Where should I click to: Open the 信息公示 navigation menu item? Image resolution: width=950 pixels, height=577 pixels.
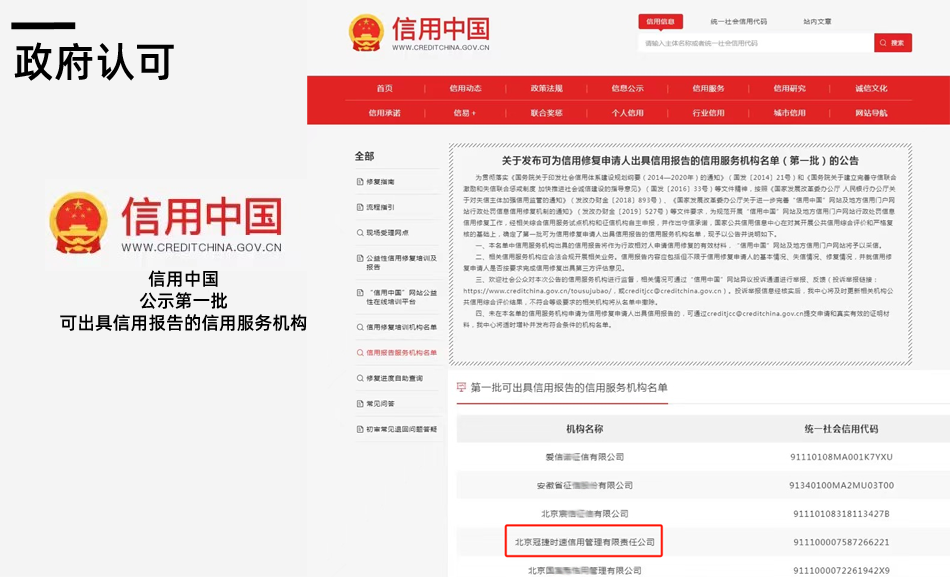pyautogui.click(x=627, y=88)
